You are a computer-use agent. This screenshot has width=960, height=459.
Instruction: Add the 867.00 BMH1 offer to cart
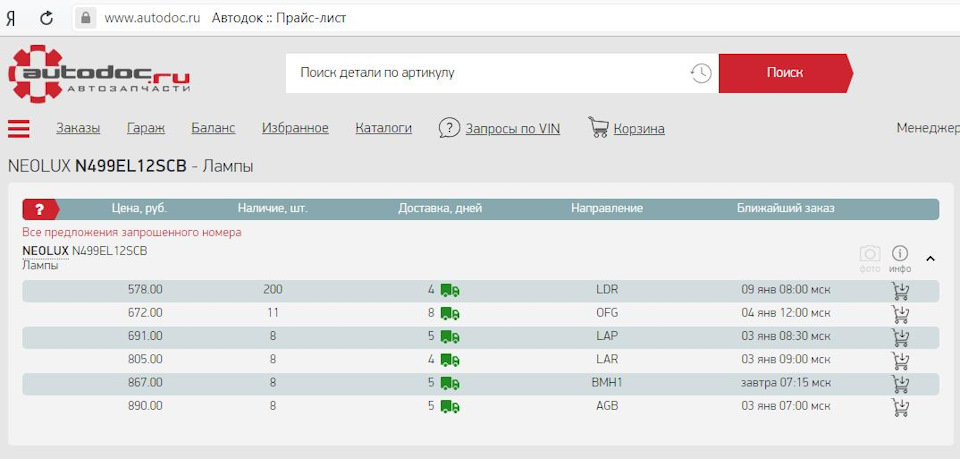[900, 384]
